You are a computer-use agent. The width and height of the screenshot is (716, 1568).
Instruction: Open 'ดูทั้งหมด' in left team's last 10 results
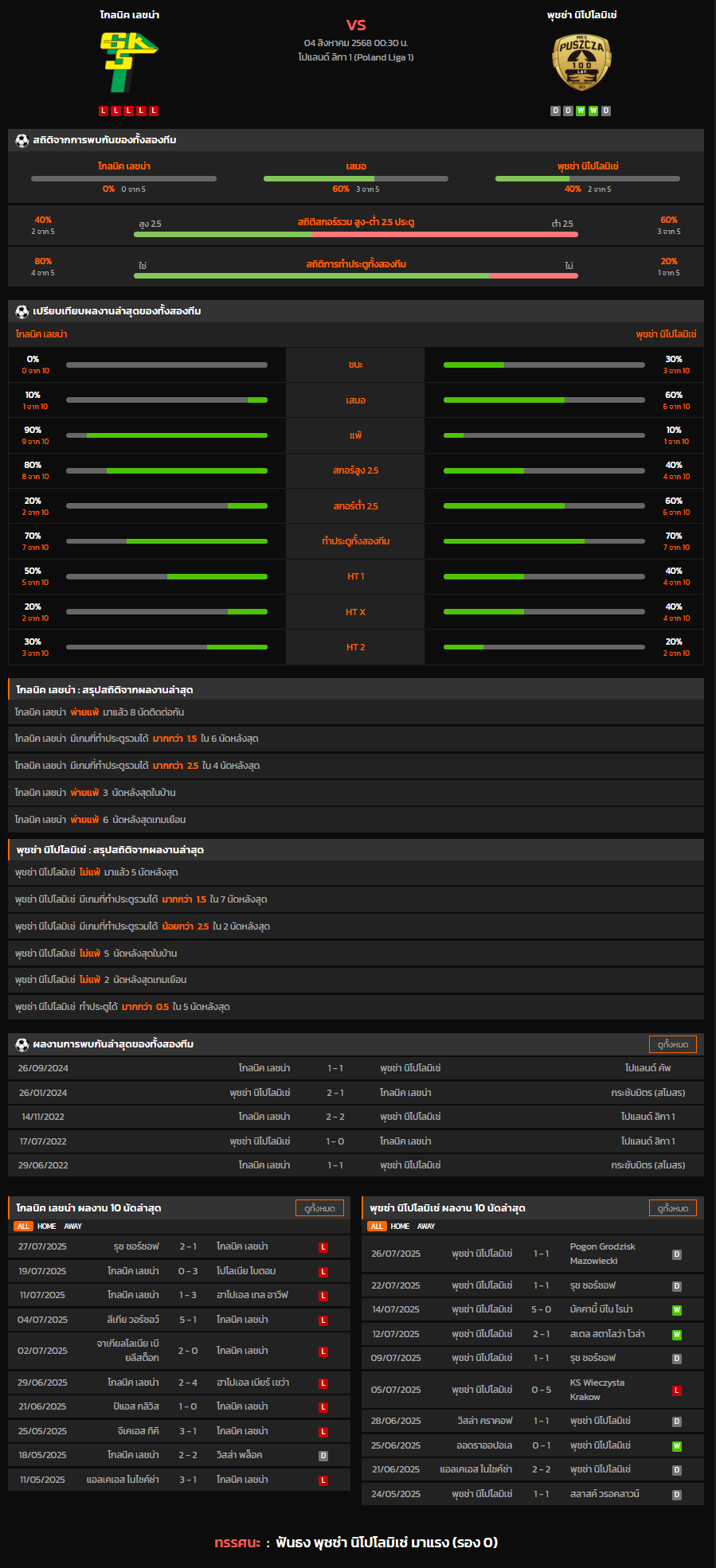[x=319, y=1208]
